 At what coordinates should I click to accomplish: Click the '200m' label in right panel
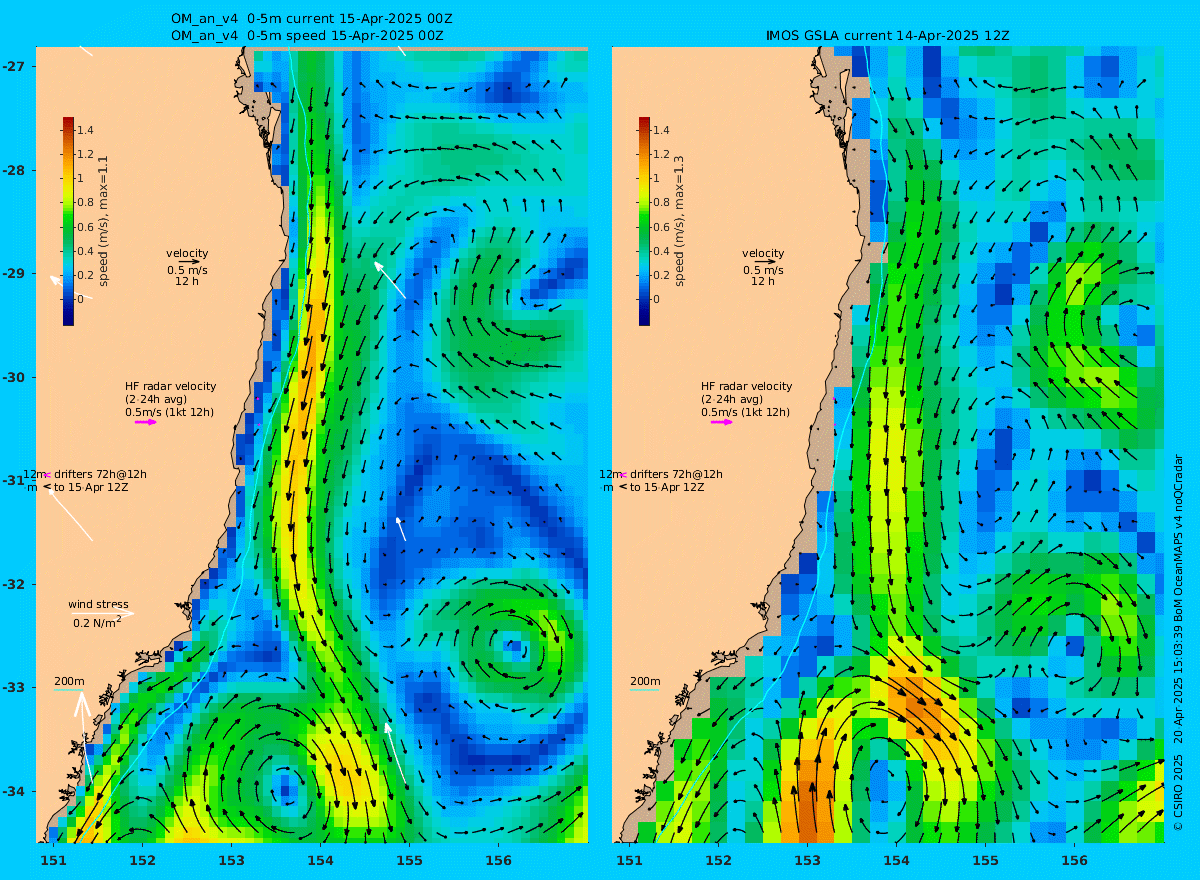(645, 682)
